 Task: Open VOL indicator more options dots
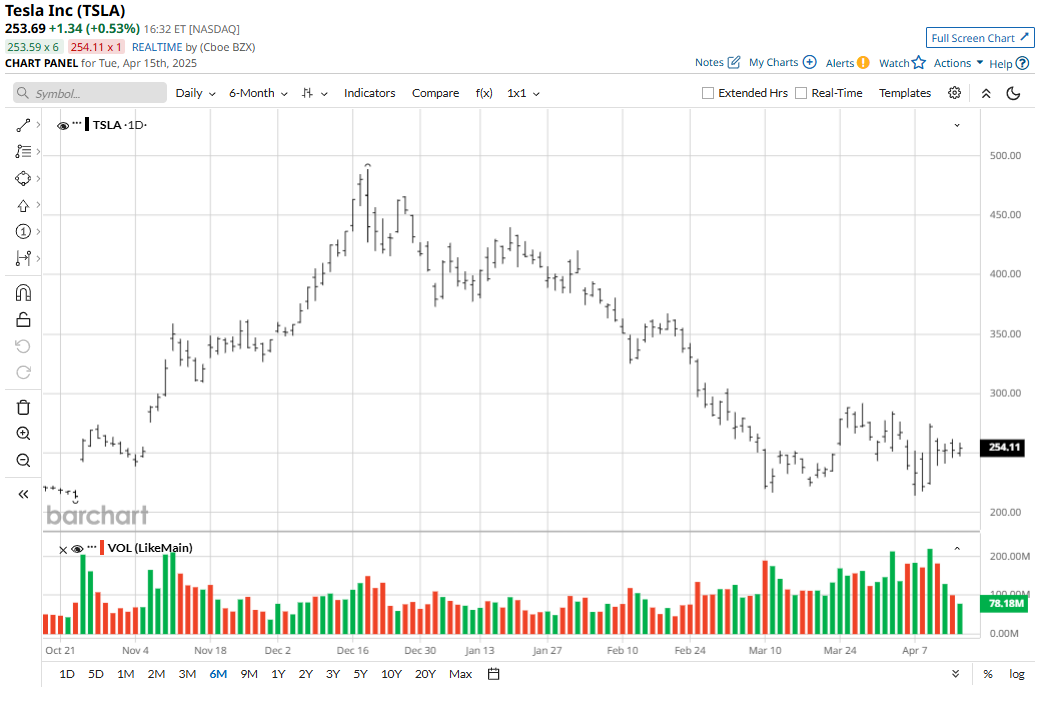tap(92, 547)
